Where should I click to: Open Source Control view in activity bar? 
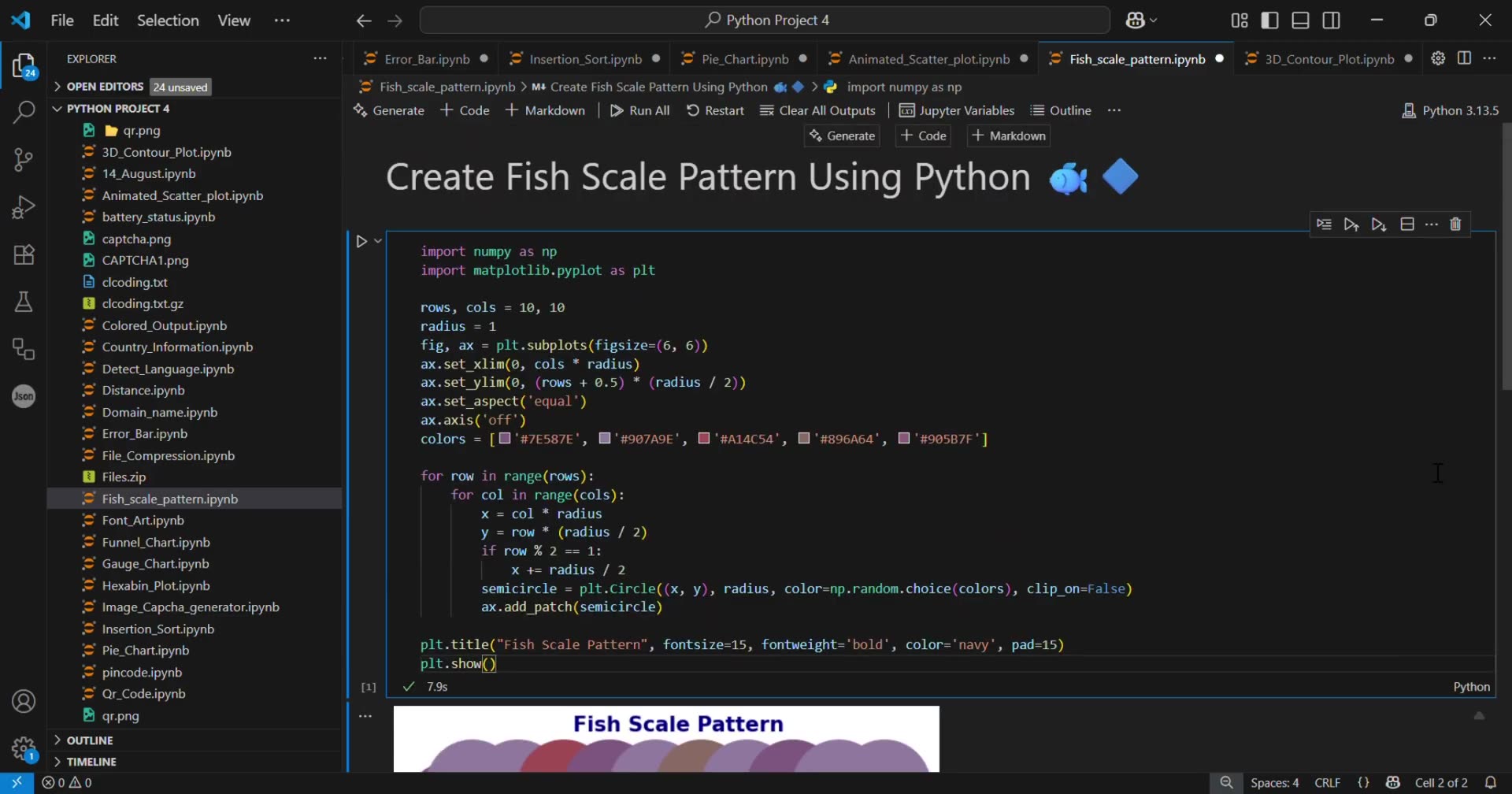[x=24, y=159]
